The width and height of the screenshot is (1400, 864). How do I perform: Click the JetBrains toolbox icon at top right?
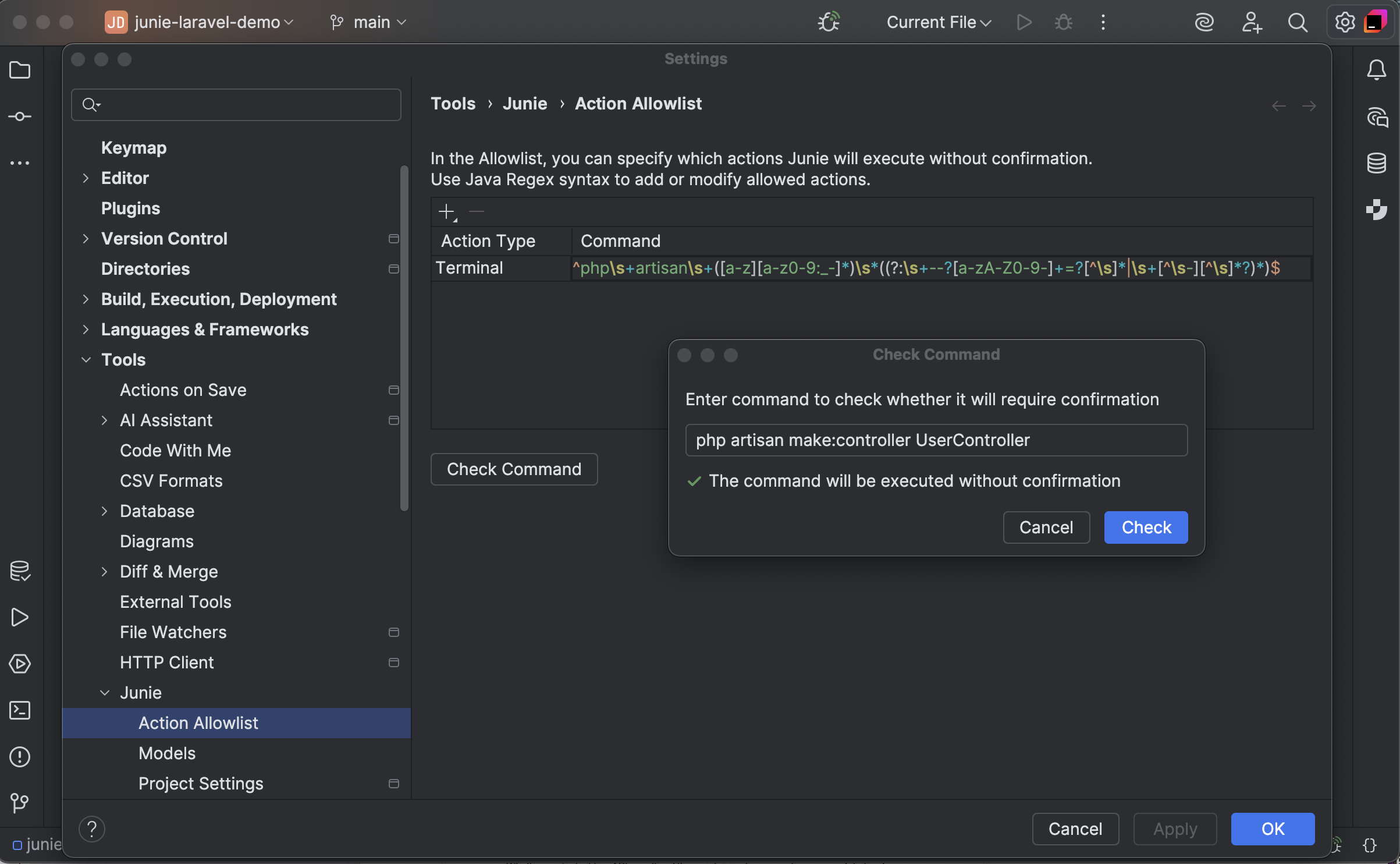tap(1376, 22)
